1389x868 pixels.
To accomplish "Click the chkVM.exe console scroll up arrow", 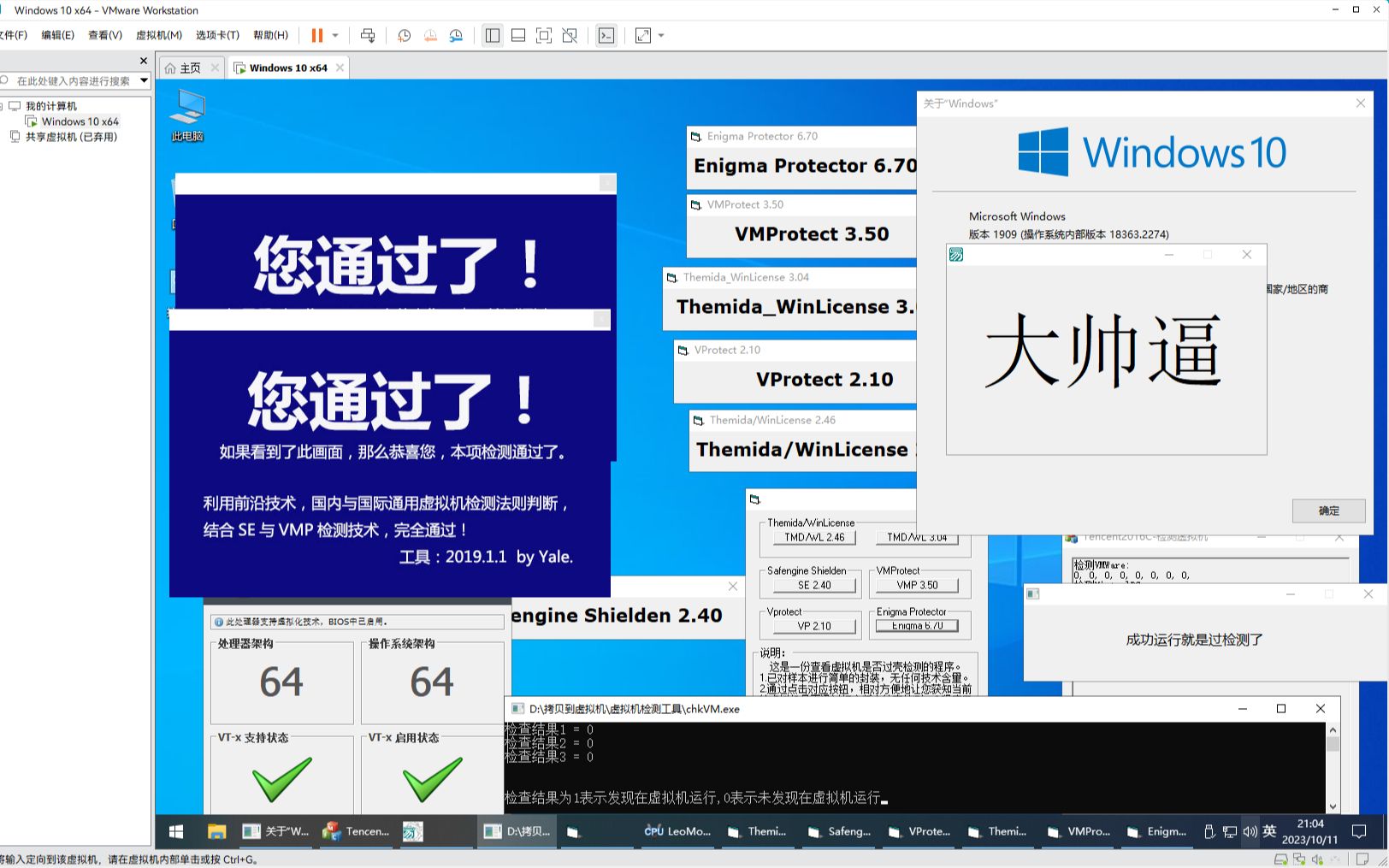I will (1333, 729).
